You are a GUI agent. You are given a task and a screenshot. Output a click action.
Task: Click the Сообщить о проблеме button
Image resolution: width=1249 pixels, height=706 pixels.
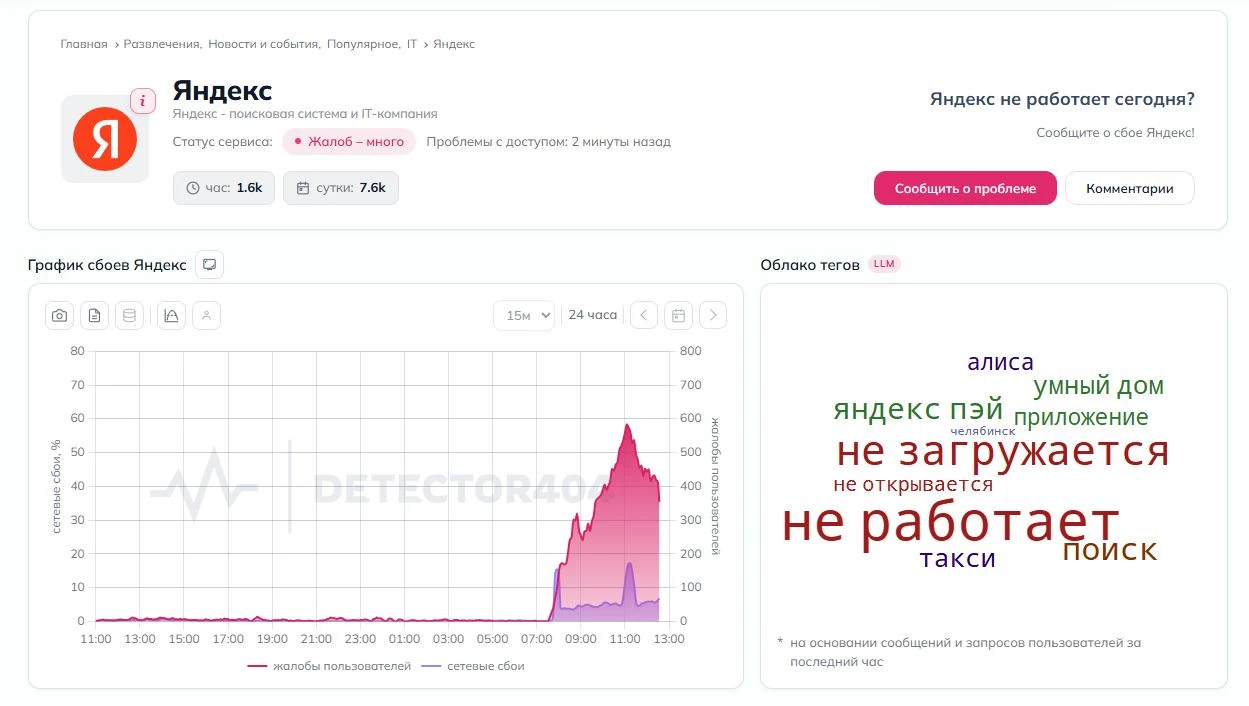(965, 188)
